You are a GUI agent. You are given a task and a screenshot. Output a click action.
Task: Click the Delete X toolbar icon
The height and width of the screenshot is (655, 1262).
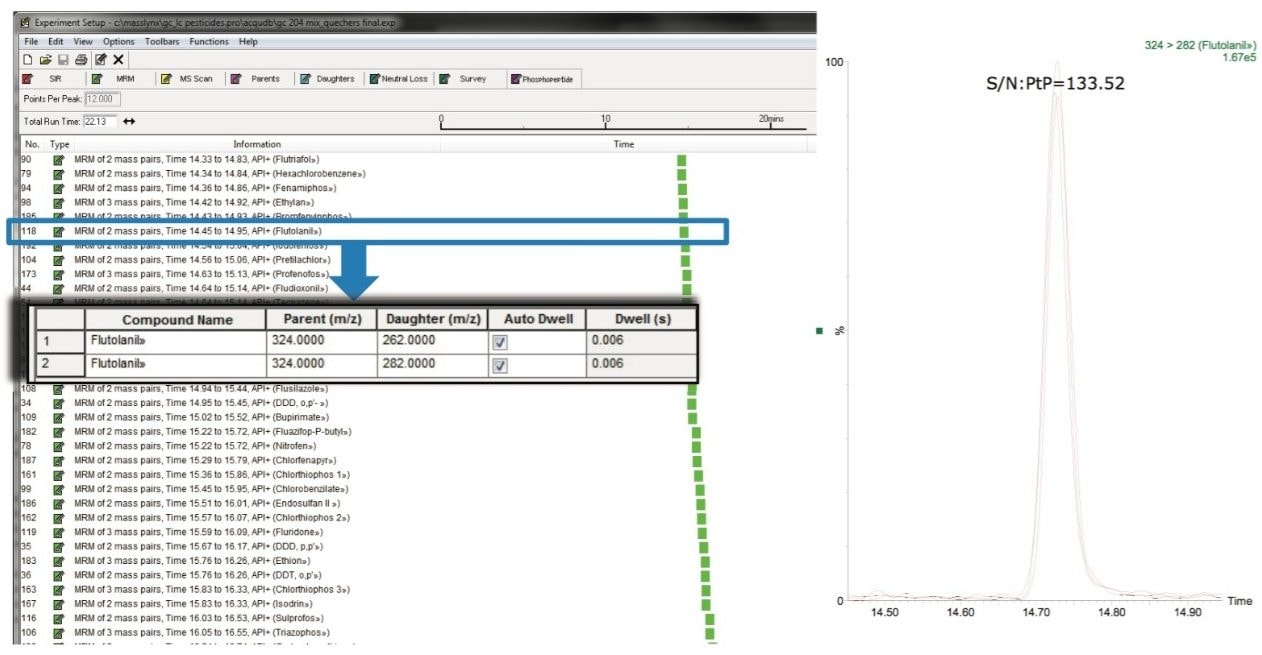pyautogui.click(x=118, y=60)
